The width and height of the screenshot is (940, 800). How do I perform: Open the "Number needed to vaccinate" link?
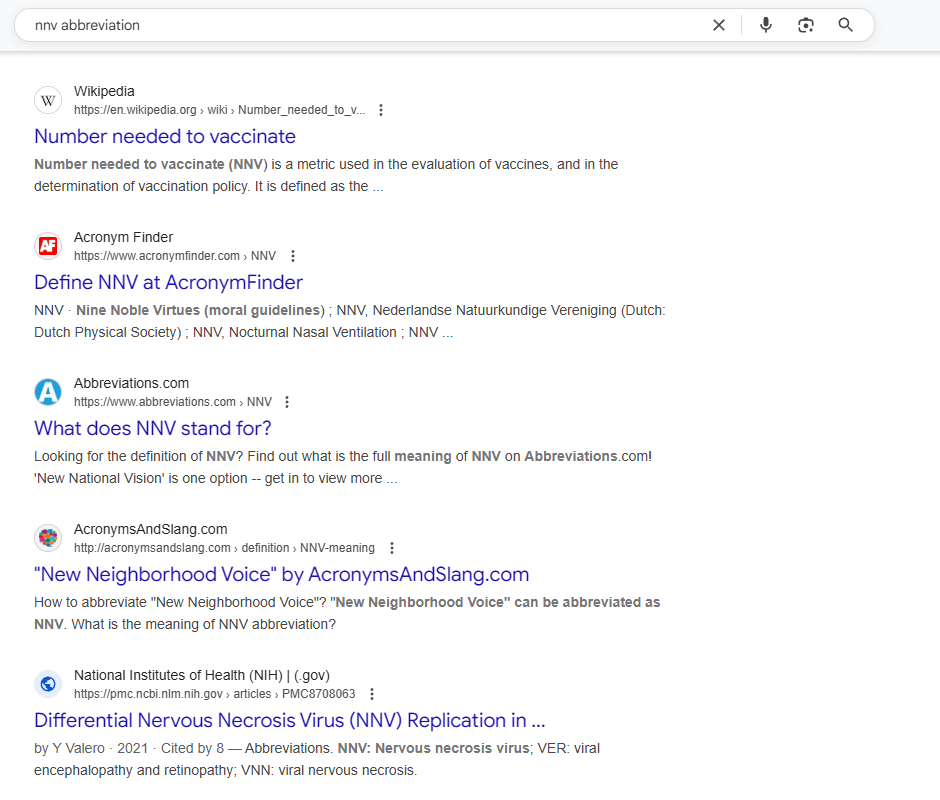click(165, 136)
